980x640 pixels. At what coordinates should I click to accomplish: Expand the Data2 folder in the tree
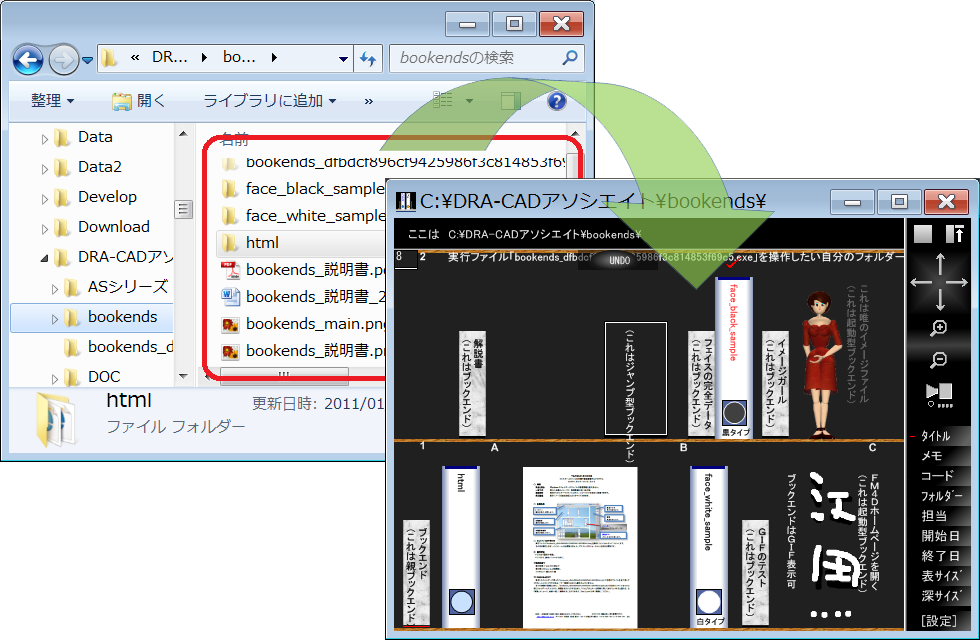coord(44,169)
